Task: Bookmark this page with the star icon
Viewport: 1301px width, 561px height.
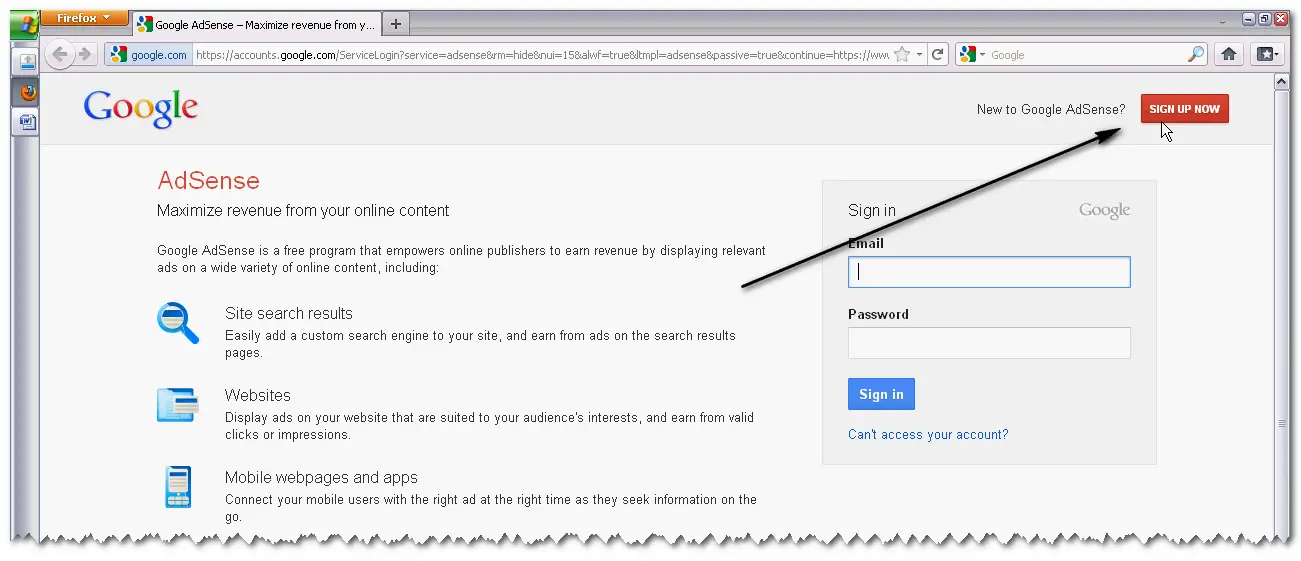Action: pos(901,55)
